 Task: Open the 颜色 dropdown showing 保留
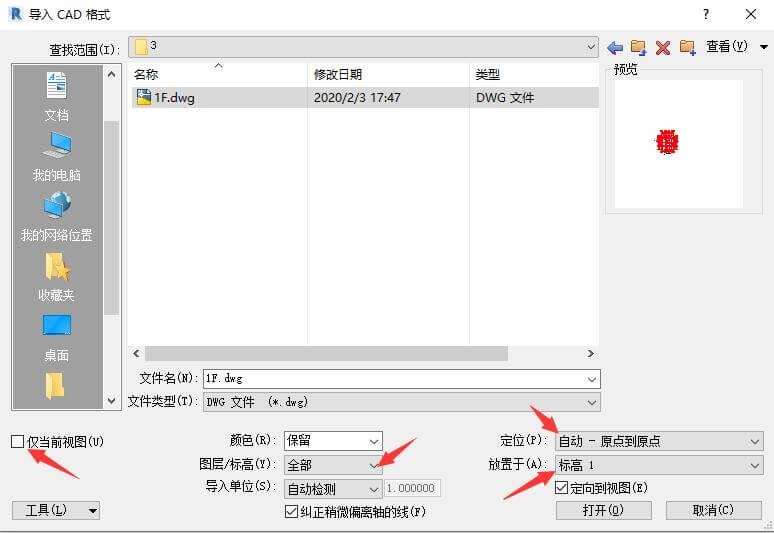(x=333, y=441)
